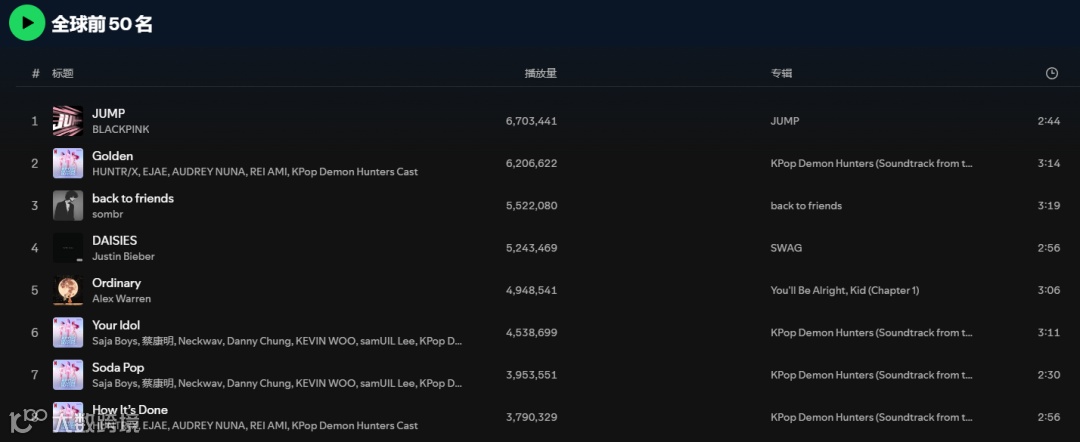Screen dimensions: 1080x442
Task: Select the back to friends song title
Action: (x=133, y=198)
